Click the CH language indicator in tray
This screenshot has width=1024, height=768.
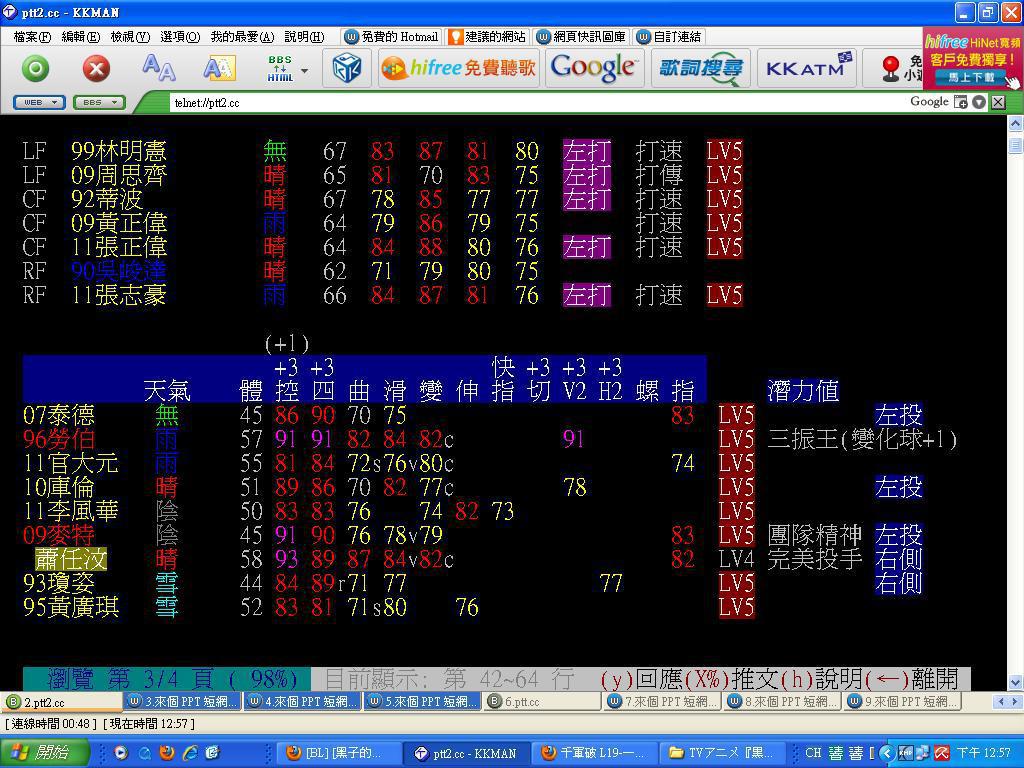click(812, 752)
